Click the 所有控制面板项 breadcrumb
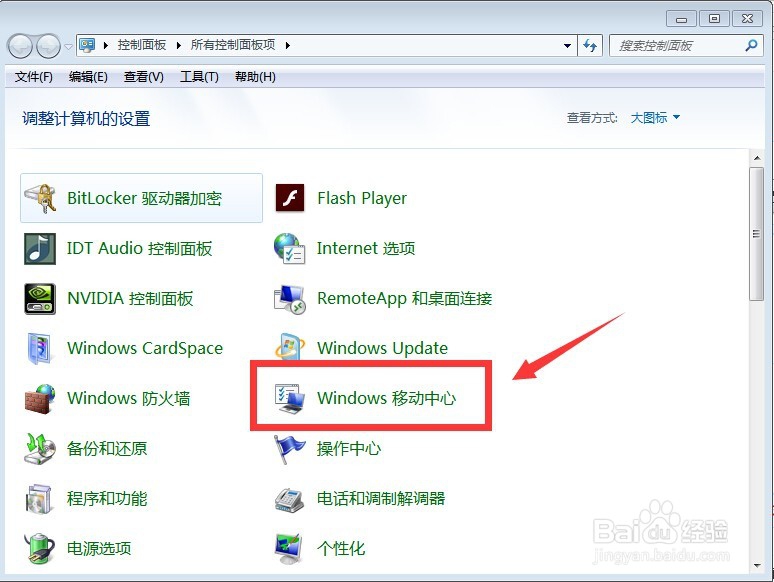The image size is (774, 582). pyautogui.click(x=232, y=45)
